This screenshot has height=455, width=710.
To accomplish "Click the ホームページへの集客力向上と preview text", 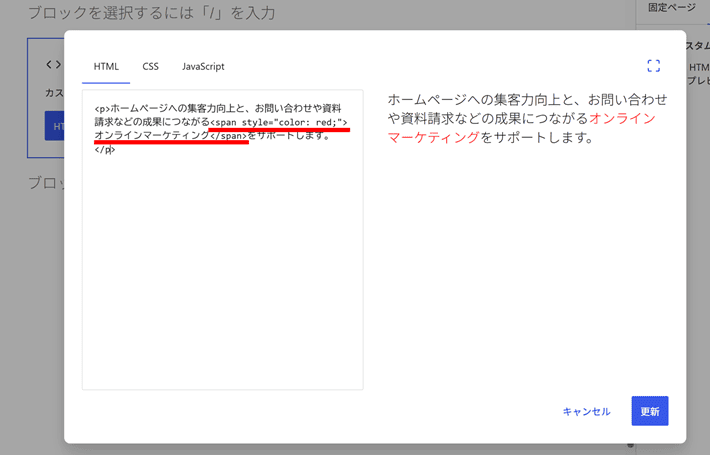I will 482,99.
